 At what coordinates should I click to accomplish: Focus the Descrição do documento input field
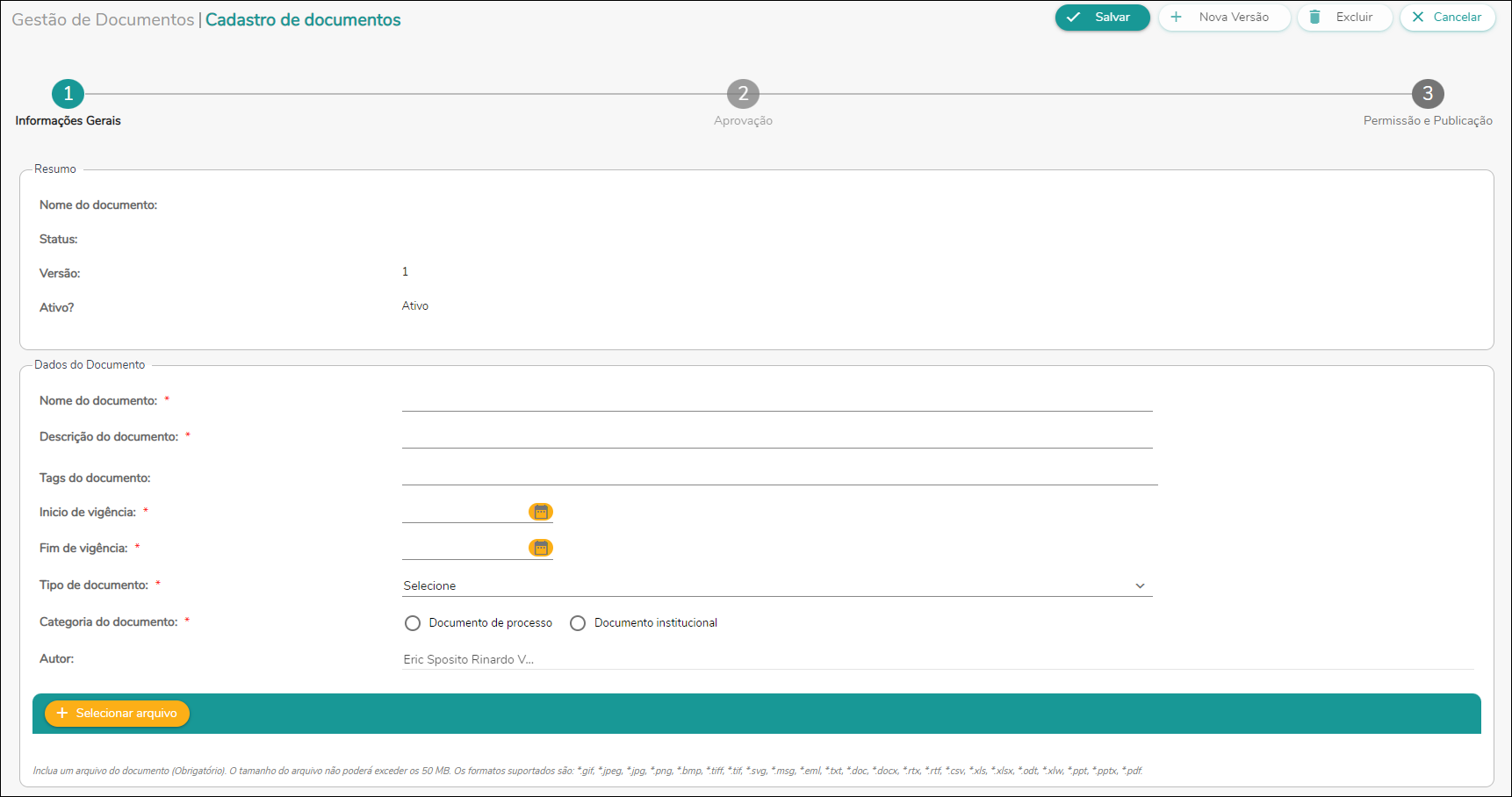point(777,437)
